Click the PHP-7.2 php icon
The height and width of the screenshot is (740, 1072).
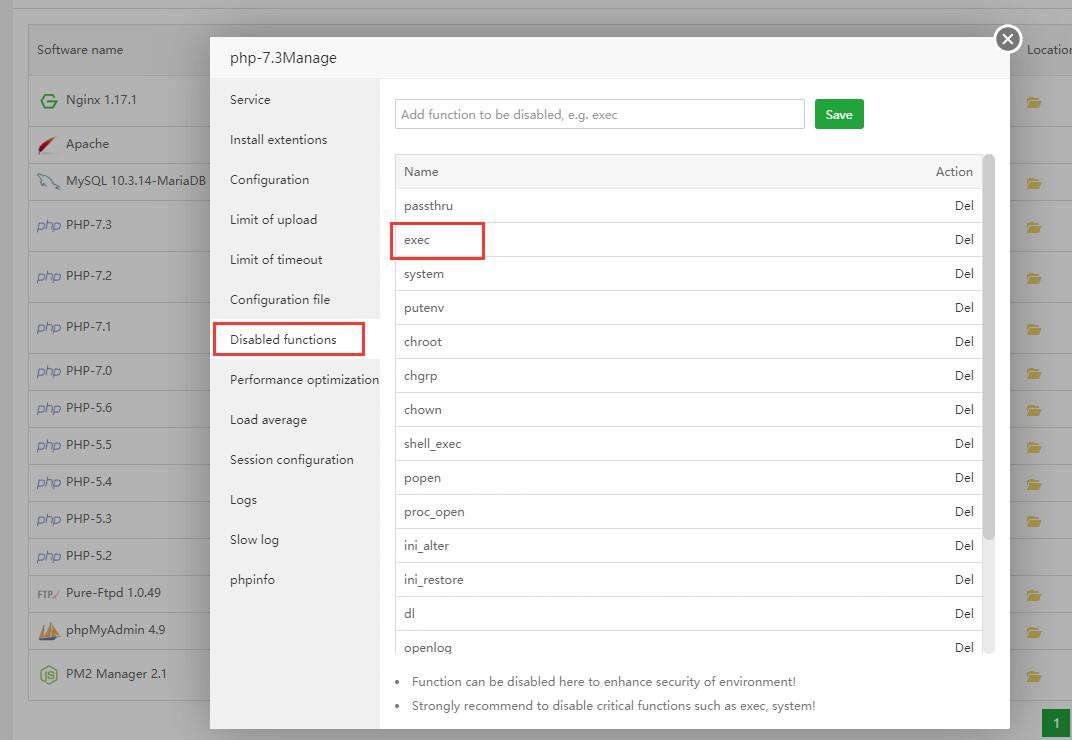pos(48,276)
